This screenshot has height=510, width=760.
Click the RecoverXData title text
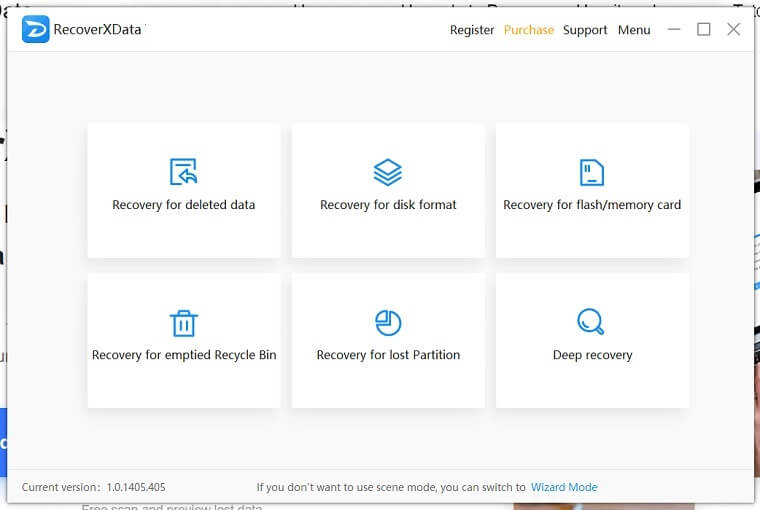[97, 30]
